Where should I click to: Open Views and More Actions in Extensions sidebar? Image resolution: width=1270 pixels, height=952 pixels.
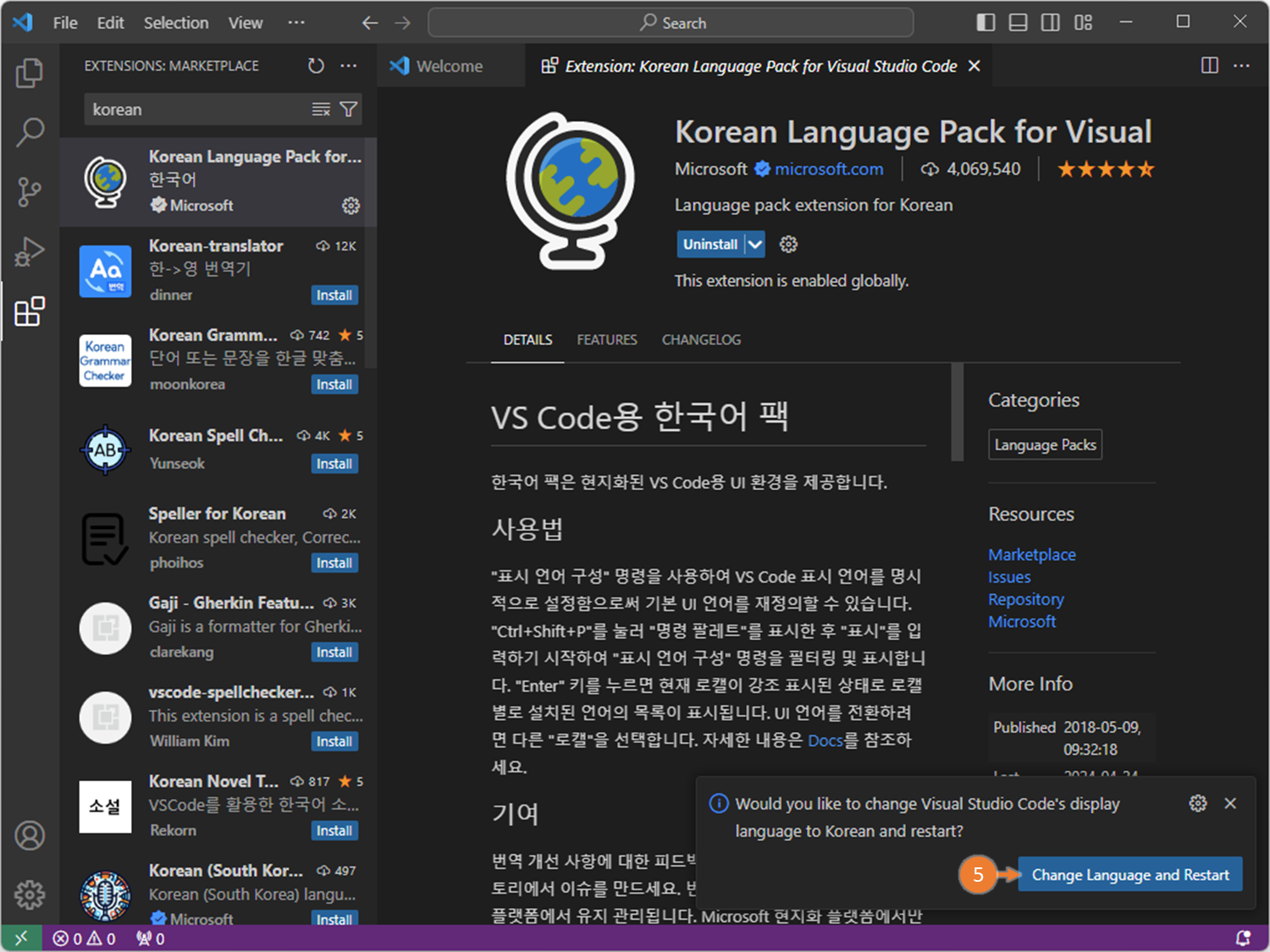pyautogui.click(x=349, y=66)
